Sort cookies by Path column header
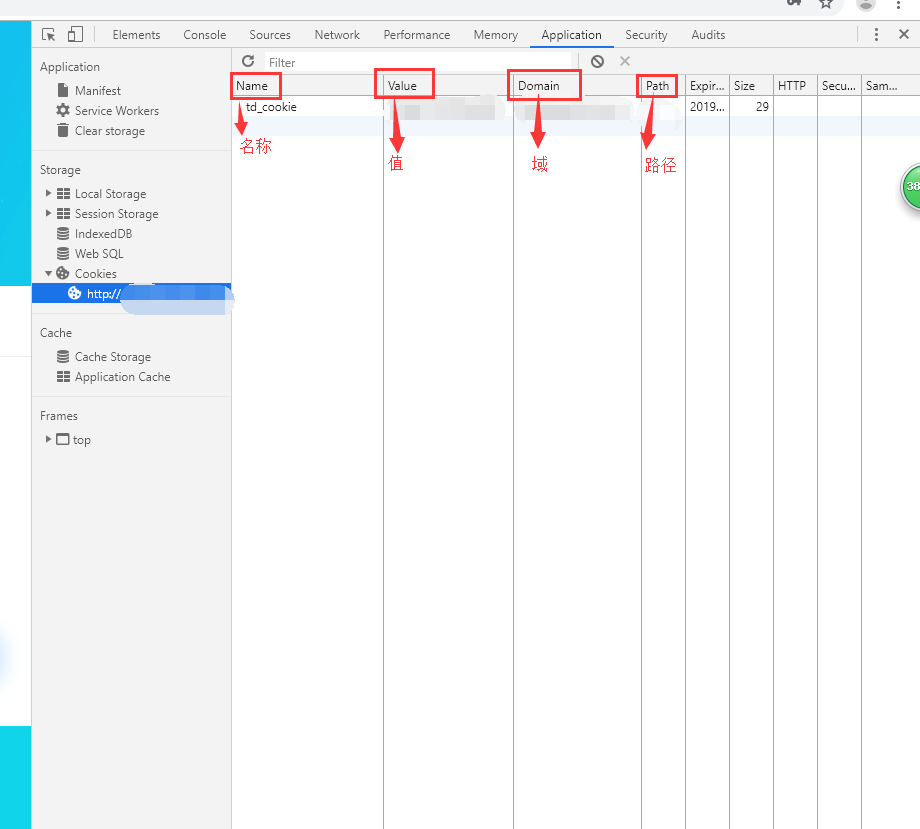This screenshot has height=829, width=920. pyautogui.click(x=663, y=86)
